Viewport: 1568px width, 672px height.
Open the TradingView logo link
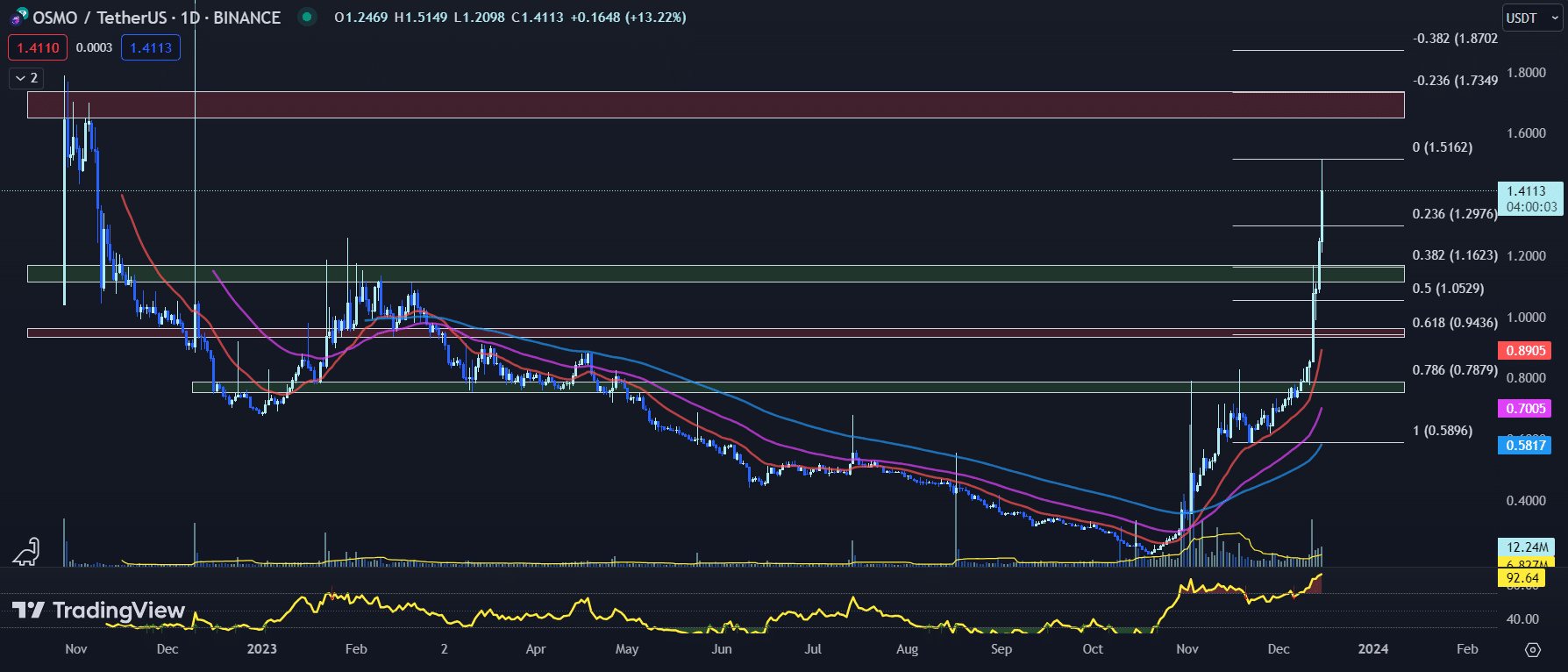[x=98, y=611]
